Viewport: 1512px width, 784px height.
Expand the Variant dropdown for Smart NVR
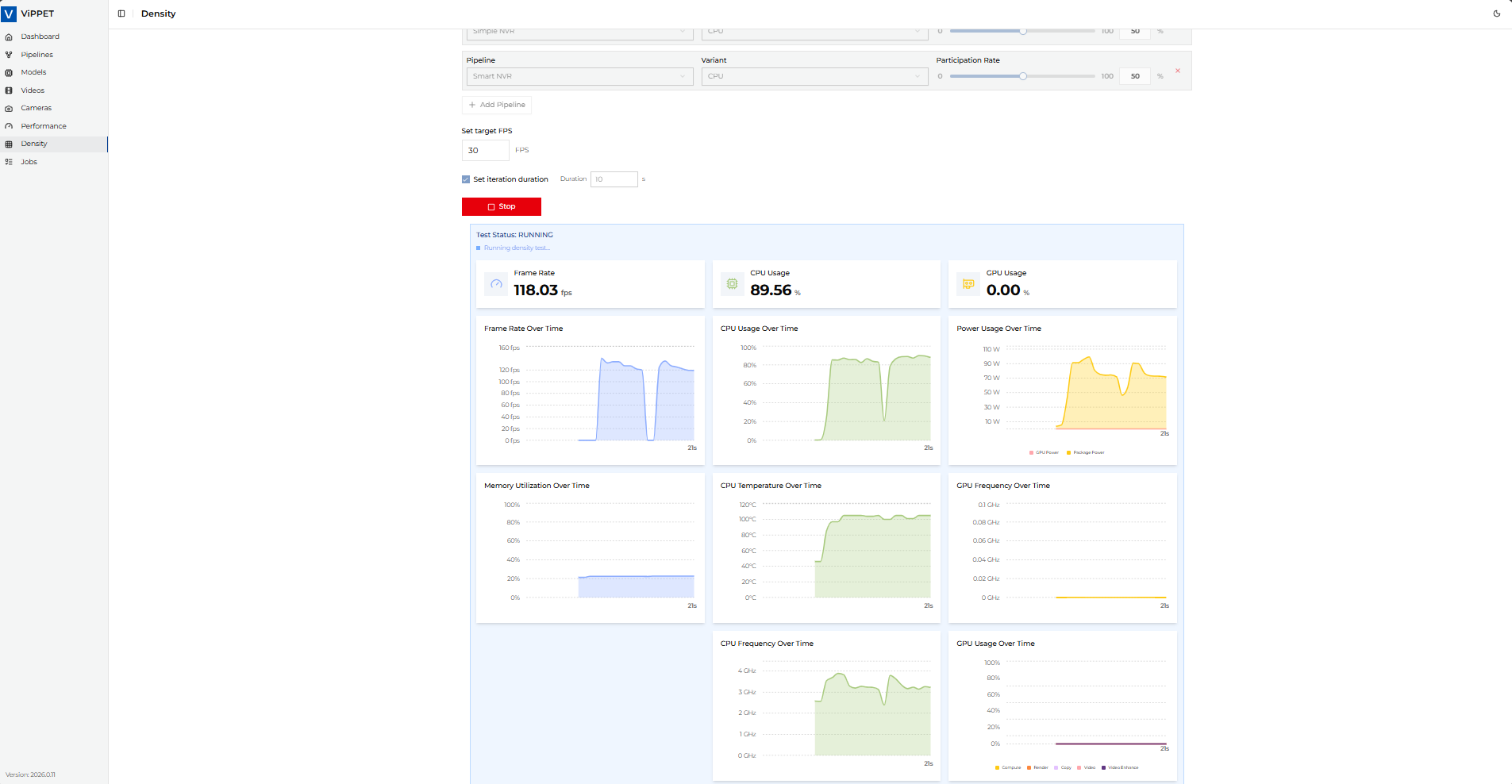tap(814, 76)
